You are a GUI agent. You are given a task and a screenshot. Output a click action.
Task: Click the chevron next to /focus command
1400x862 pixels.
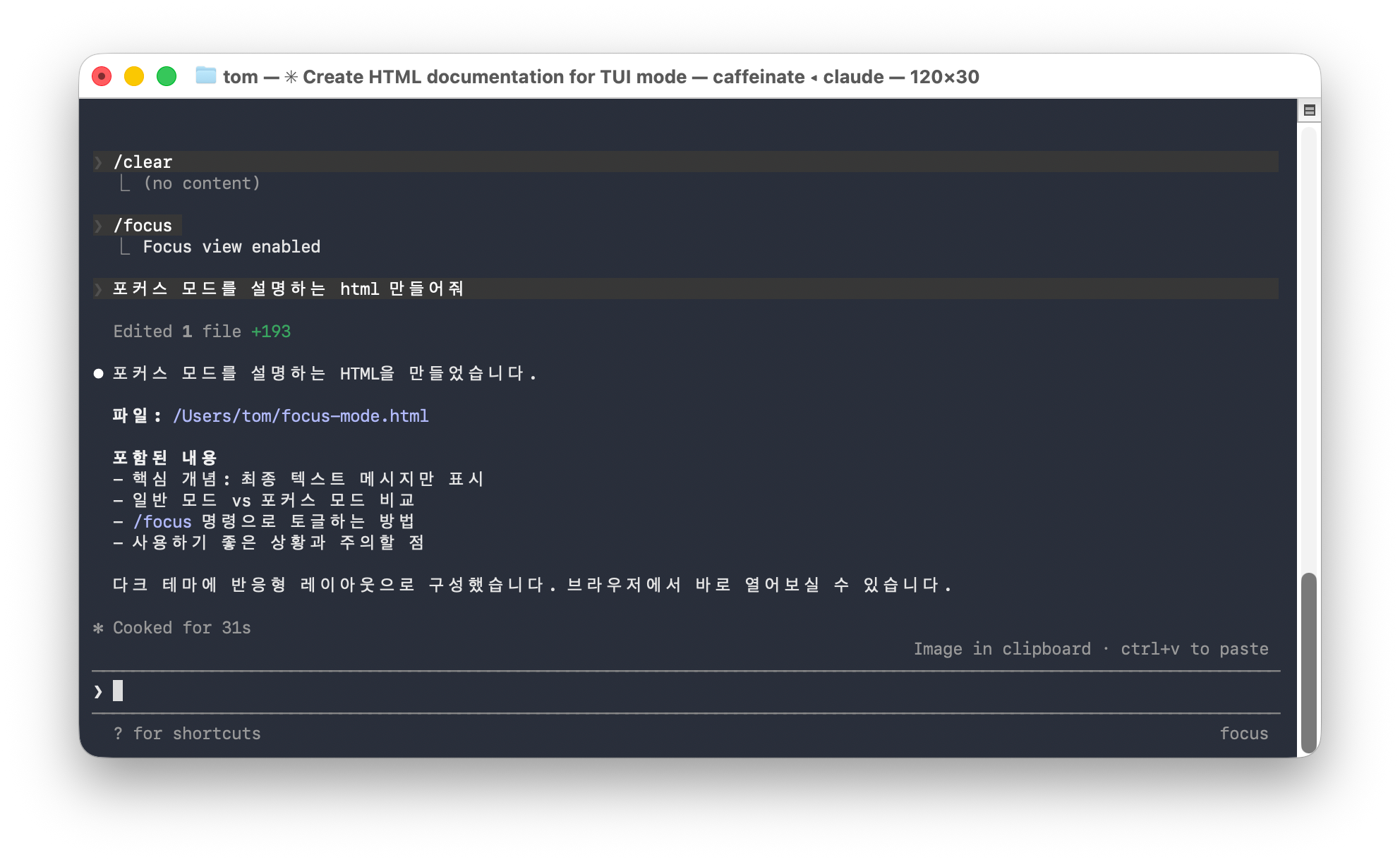[x=98, y=226]
